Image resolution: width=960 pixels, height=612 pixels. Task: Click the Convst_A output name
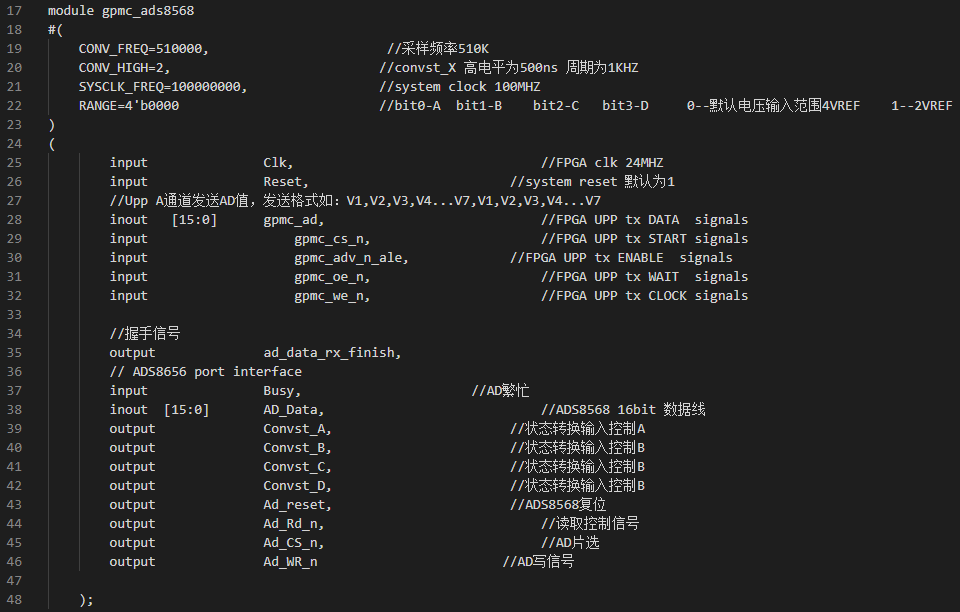295,429
